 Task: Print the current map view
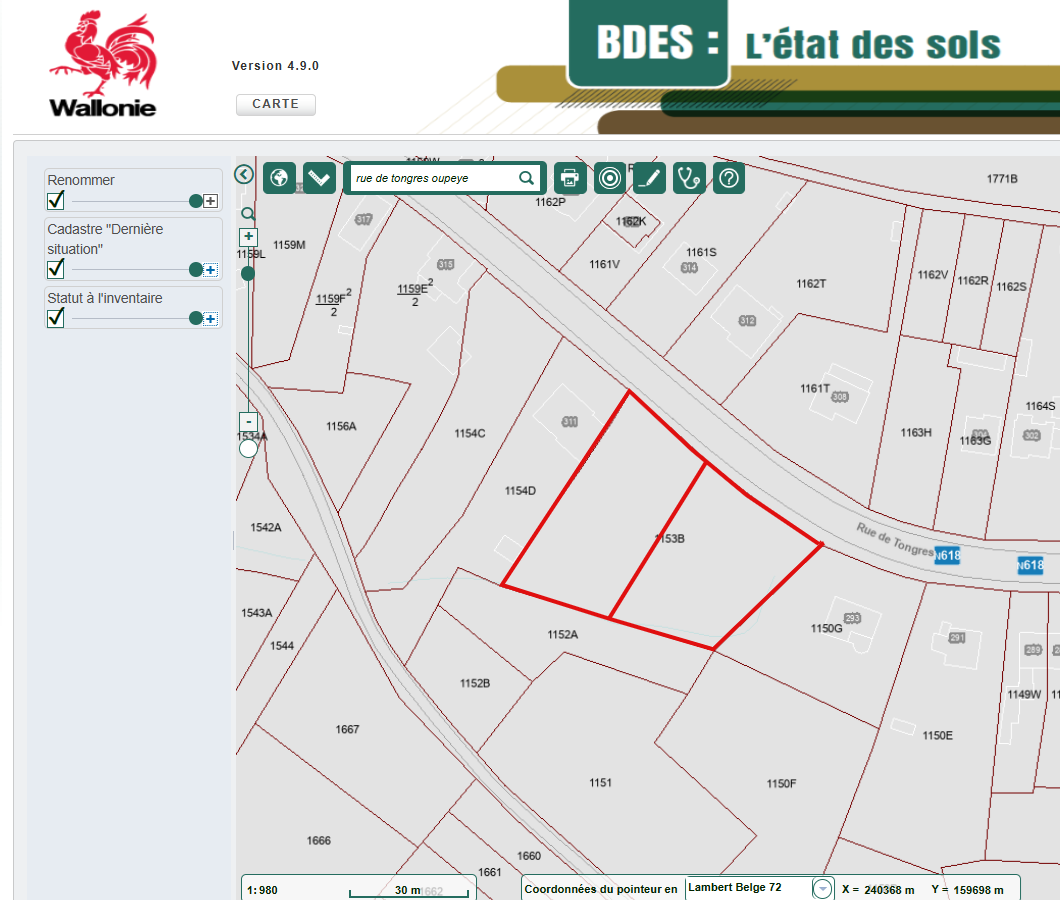pos(570,178)
